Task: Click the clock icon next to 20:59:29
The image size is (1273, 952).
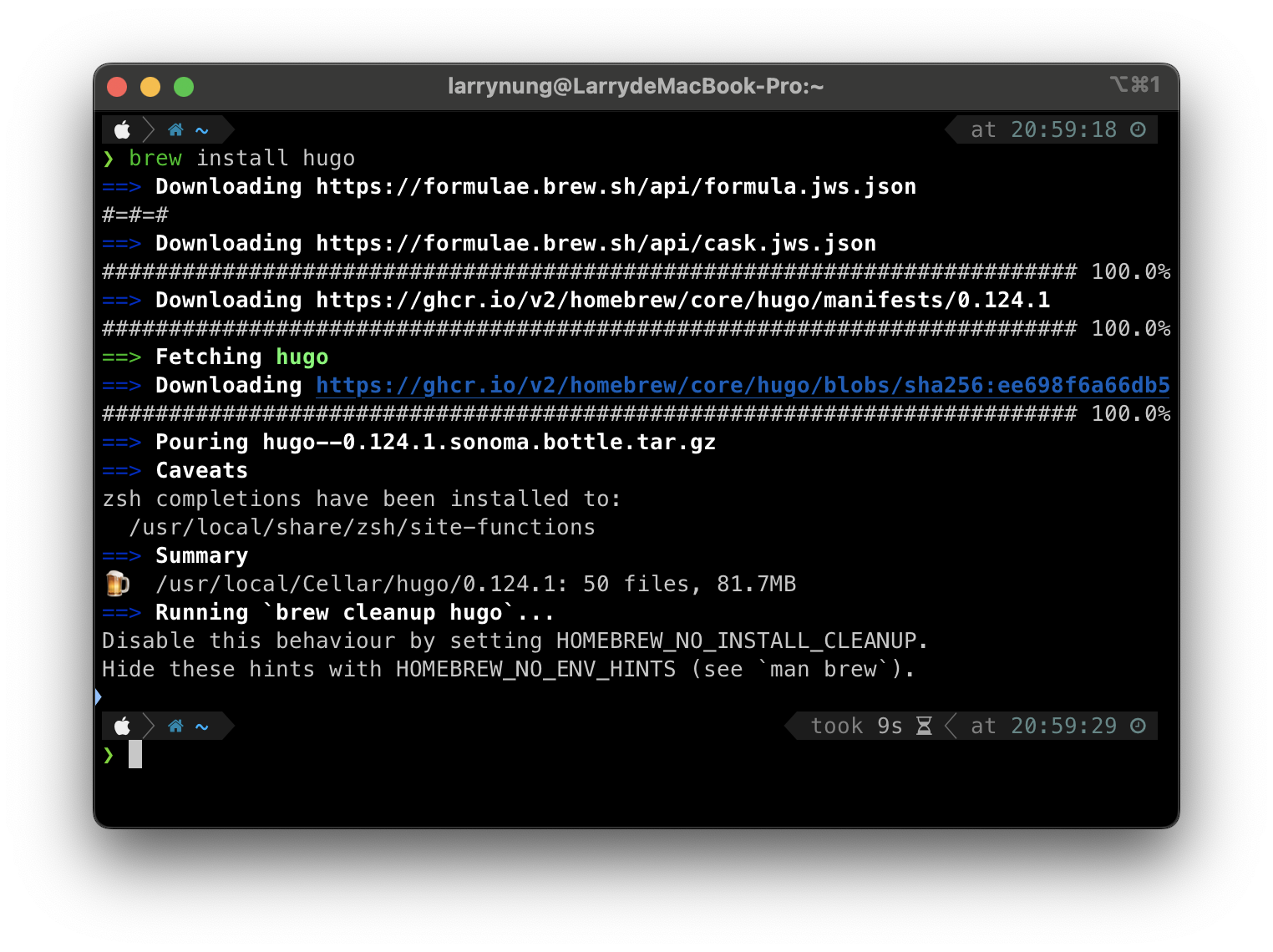Action: click(x=1138, y=726)
